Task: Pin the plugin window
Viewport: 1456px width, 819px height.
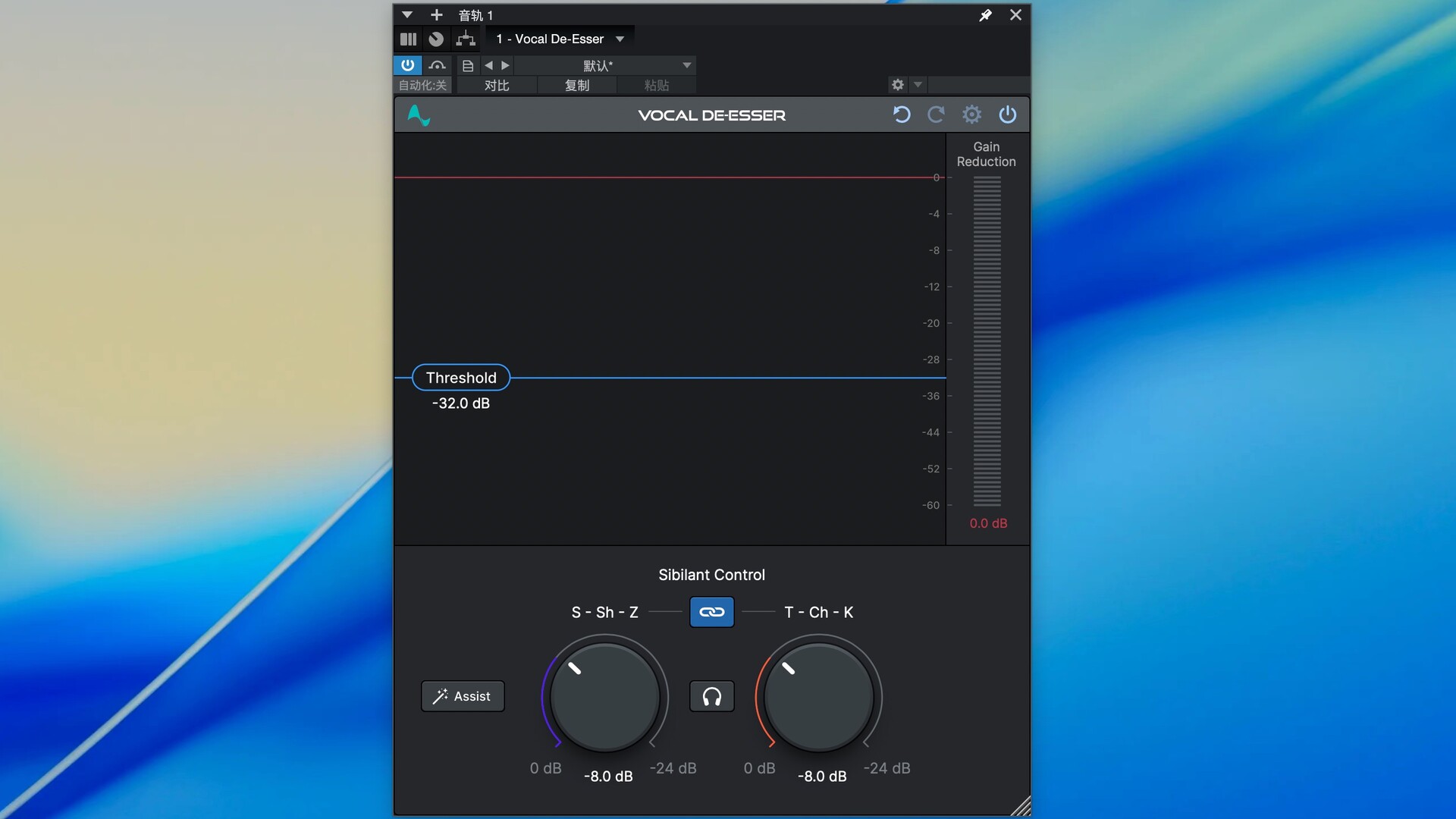Action: click(985, 15)
